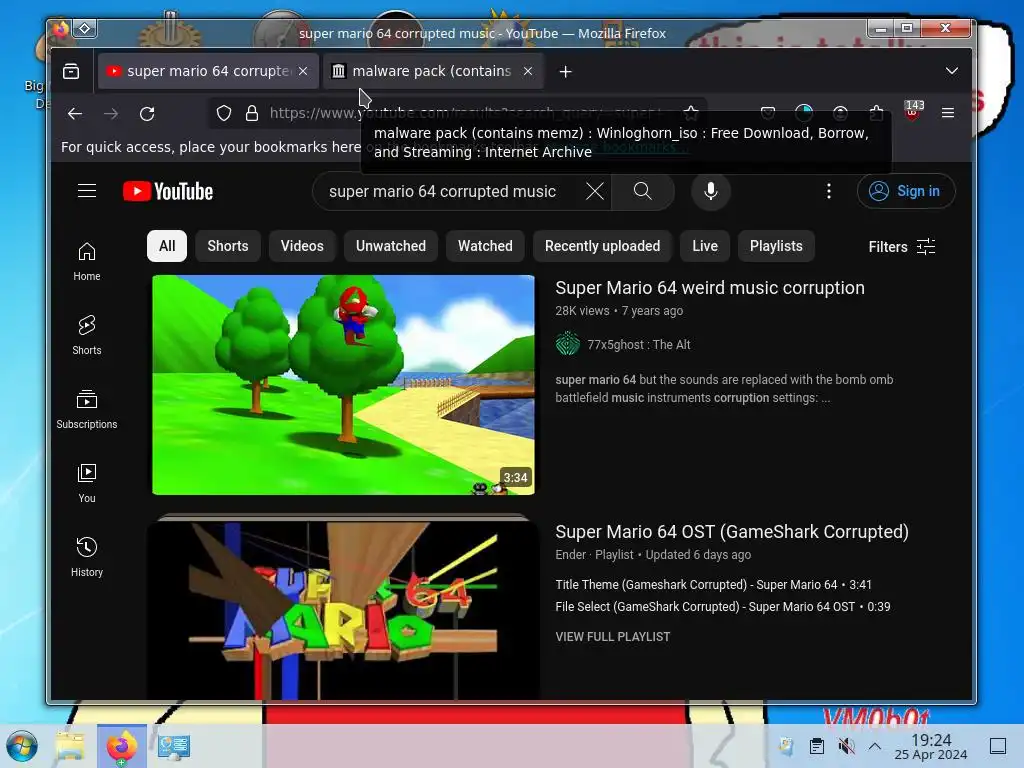Screen dimensions: 1024x768
Task: Clear the YouTube search query
Action: [594, 191]
